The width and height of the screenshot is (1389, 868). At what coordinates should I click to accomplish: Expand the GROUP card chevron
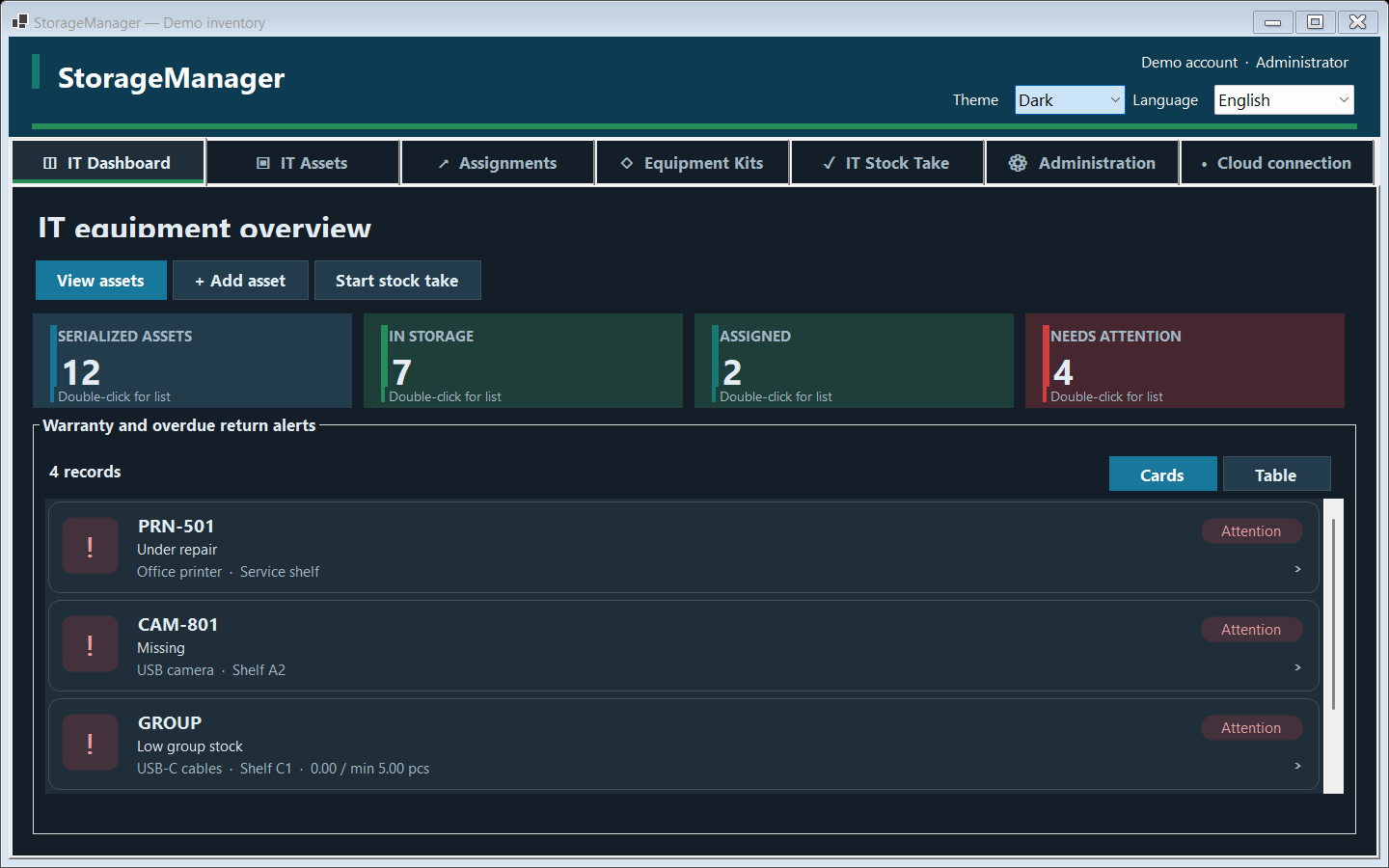[1297, 766]
